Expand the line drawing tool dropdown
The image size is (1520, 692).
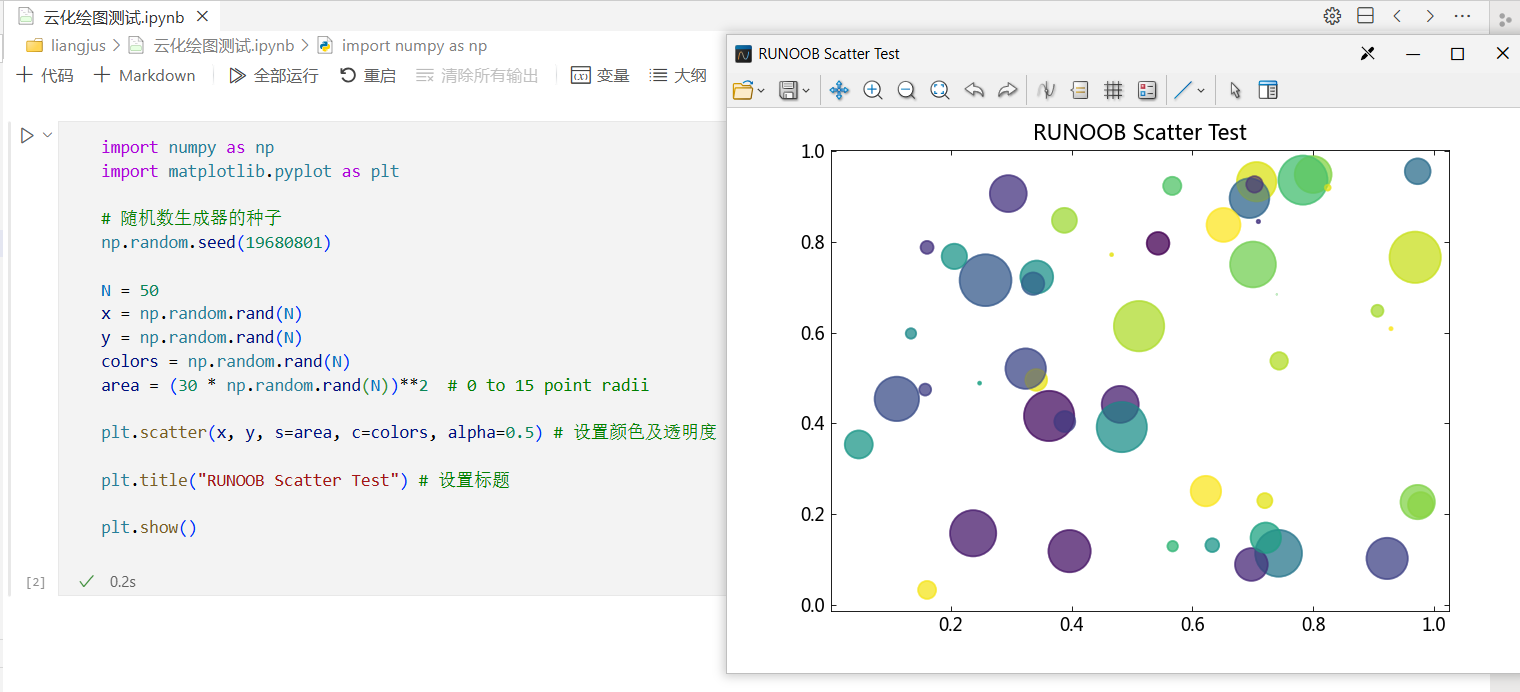point(1201,91)
